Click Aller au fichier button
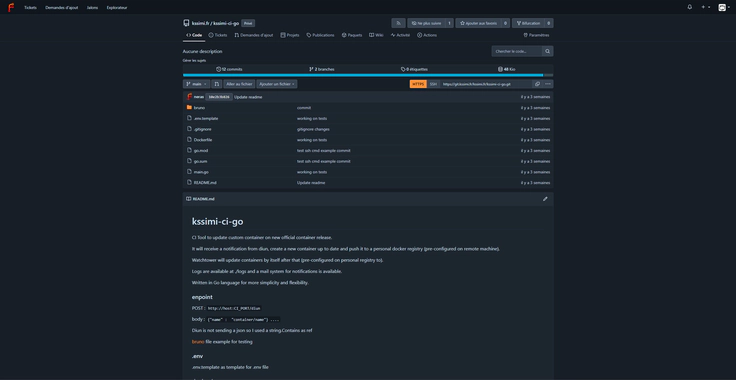 click(239, 84)
